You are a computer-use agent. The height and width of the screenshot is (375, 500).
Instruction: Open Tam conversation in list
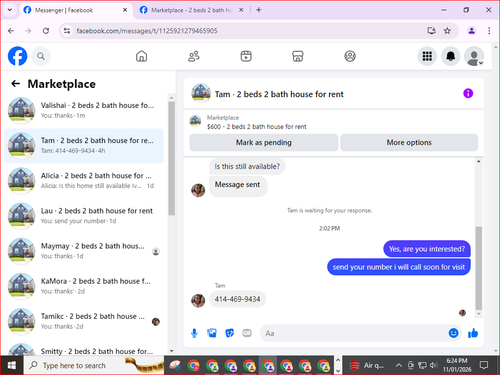(x=84, y=146)
